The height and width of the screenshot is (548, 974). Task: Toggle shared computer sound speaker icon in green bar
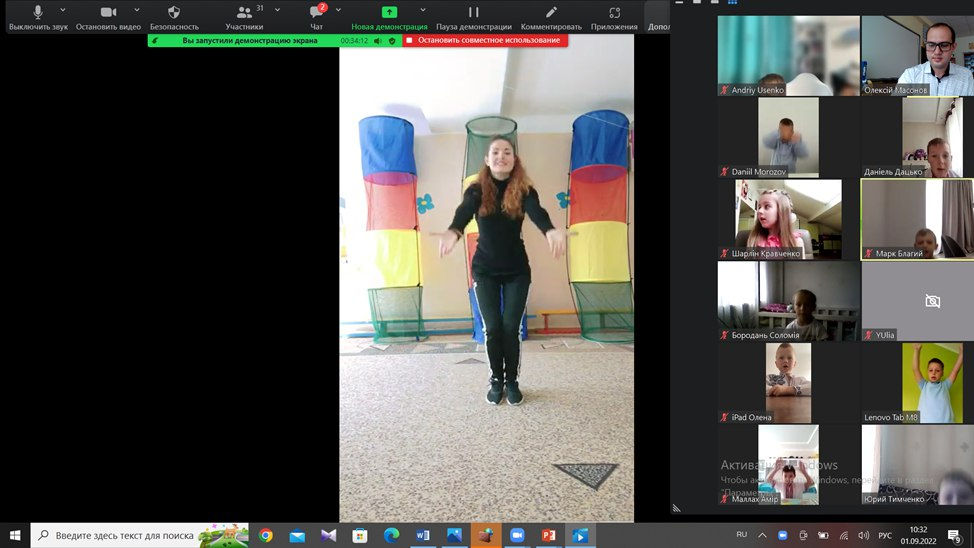[x=377, y=40]
